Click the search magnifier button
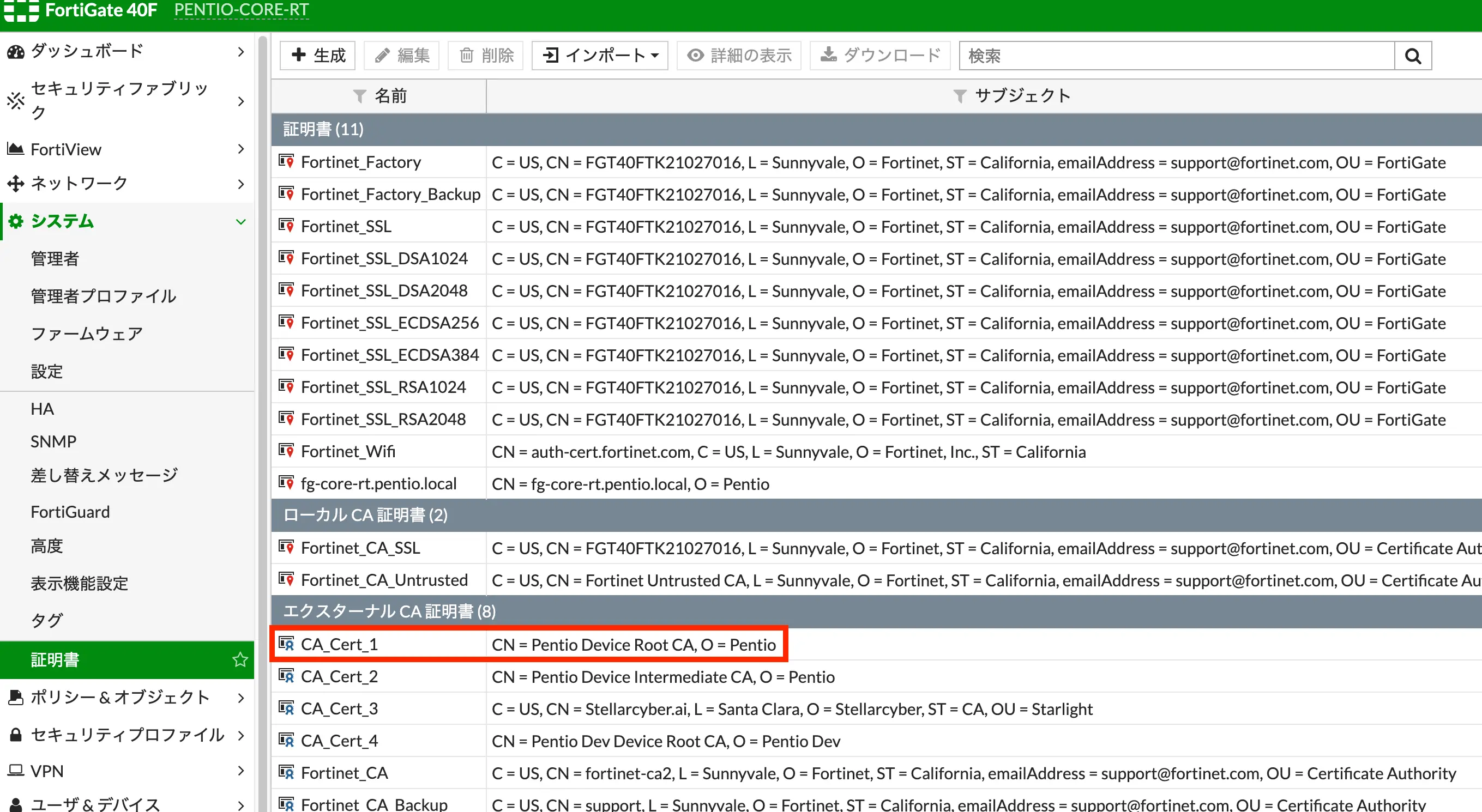This screenshot has width=1482, height=812. (1413, 56)
